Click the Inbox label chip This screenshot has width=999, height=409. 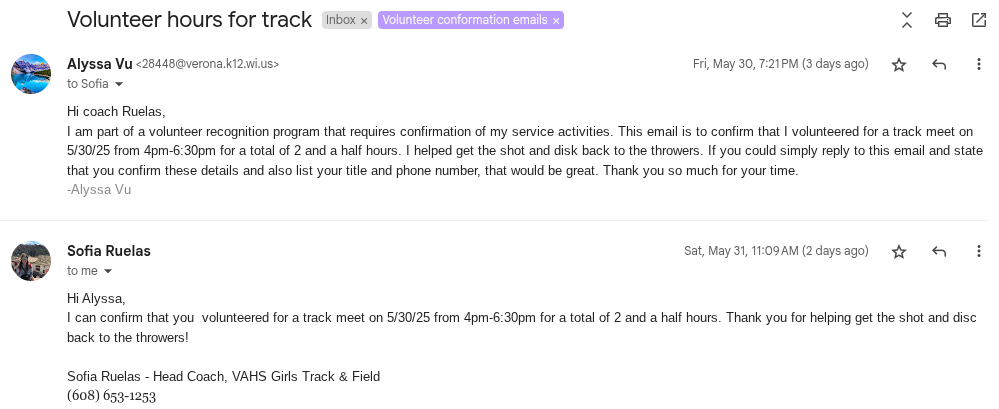pyautogui.click(x=340, y=20)
